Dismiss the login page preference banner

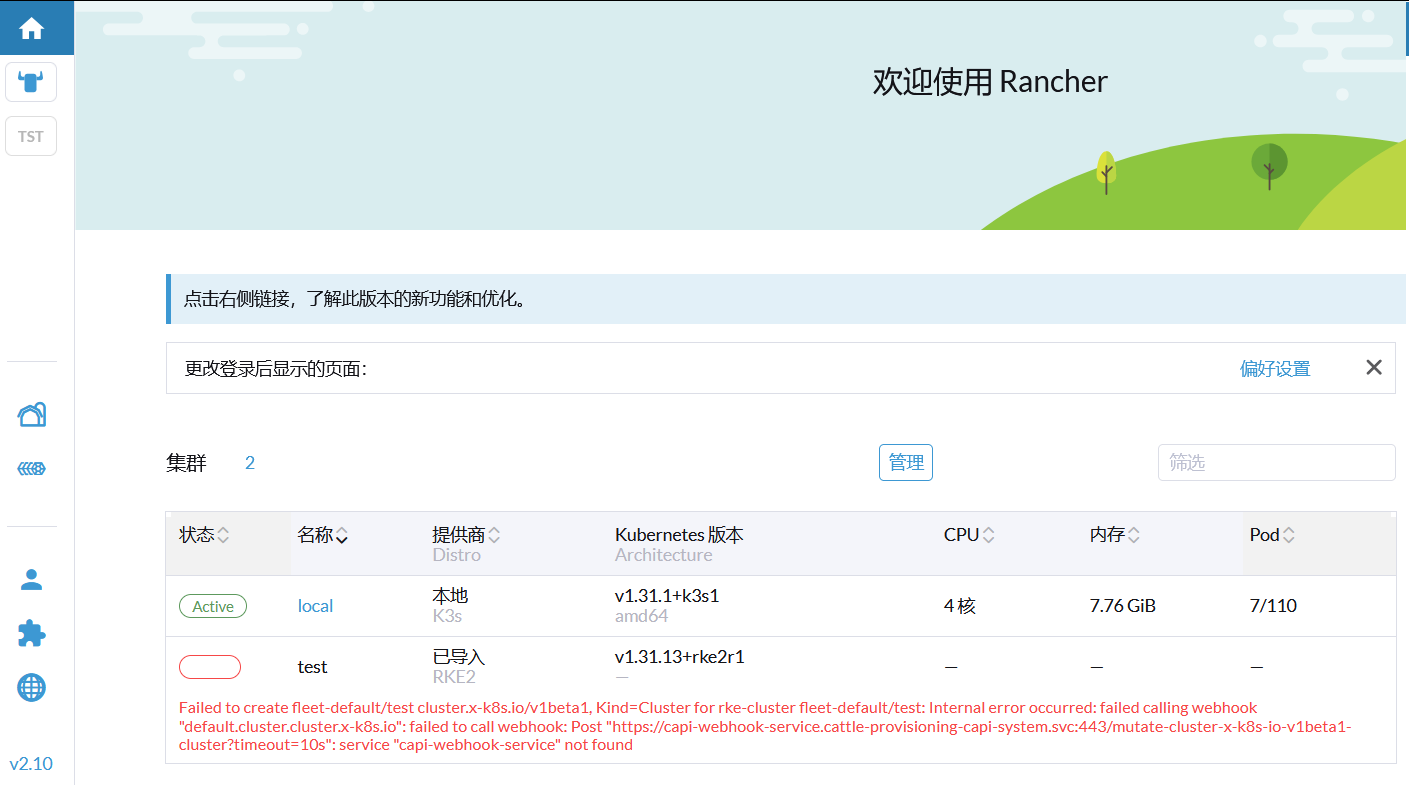coord(1373,368)
